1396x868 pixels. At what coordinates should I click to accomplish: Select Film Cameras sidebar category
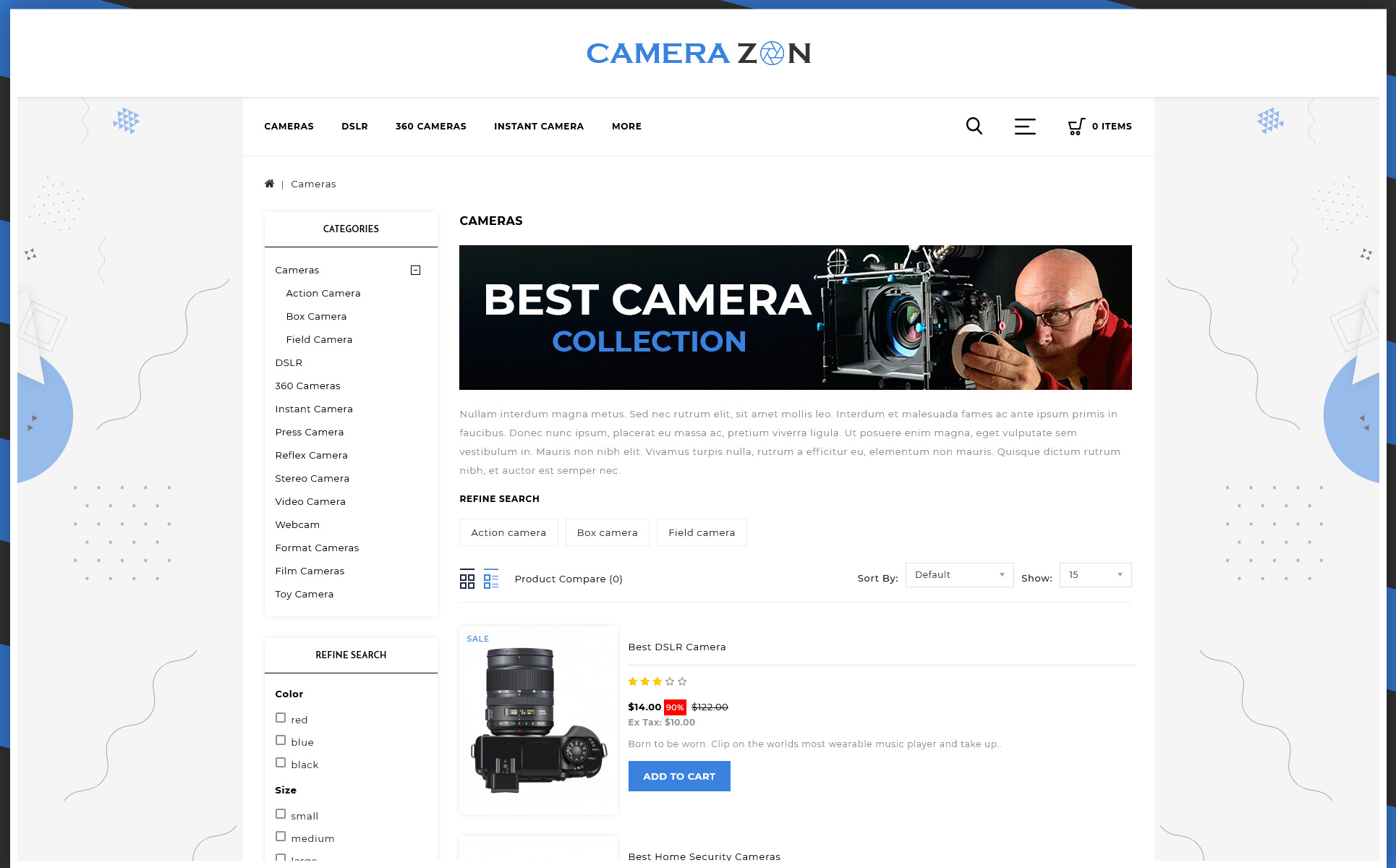(x=310, y=571)
